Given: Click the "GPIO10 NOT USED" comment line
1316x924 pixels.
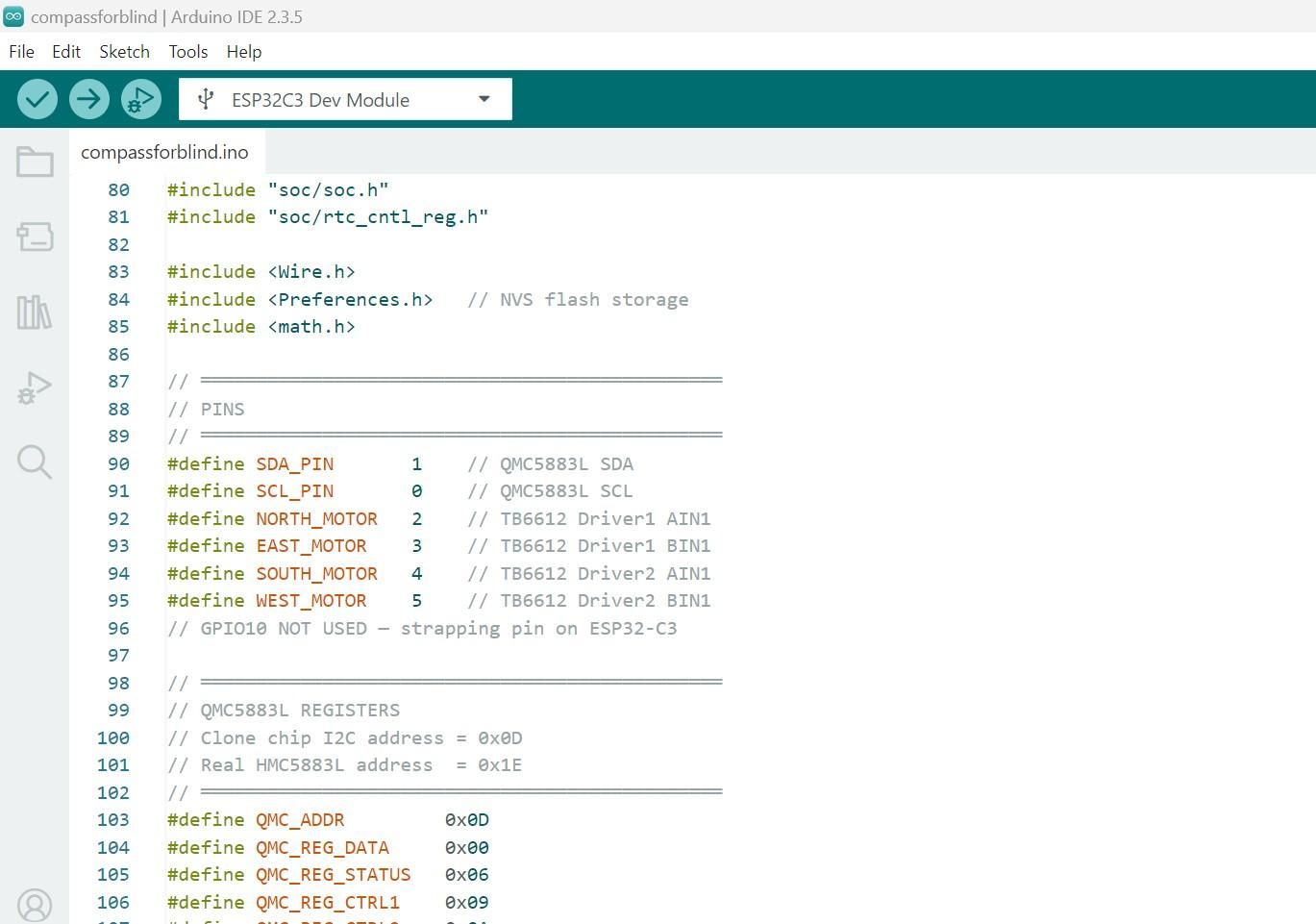Looking at the screenshot, I should pyautogui.click(x=423, y=628).
